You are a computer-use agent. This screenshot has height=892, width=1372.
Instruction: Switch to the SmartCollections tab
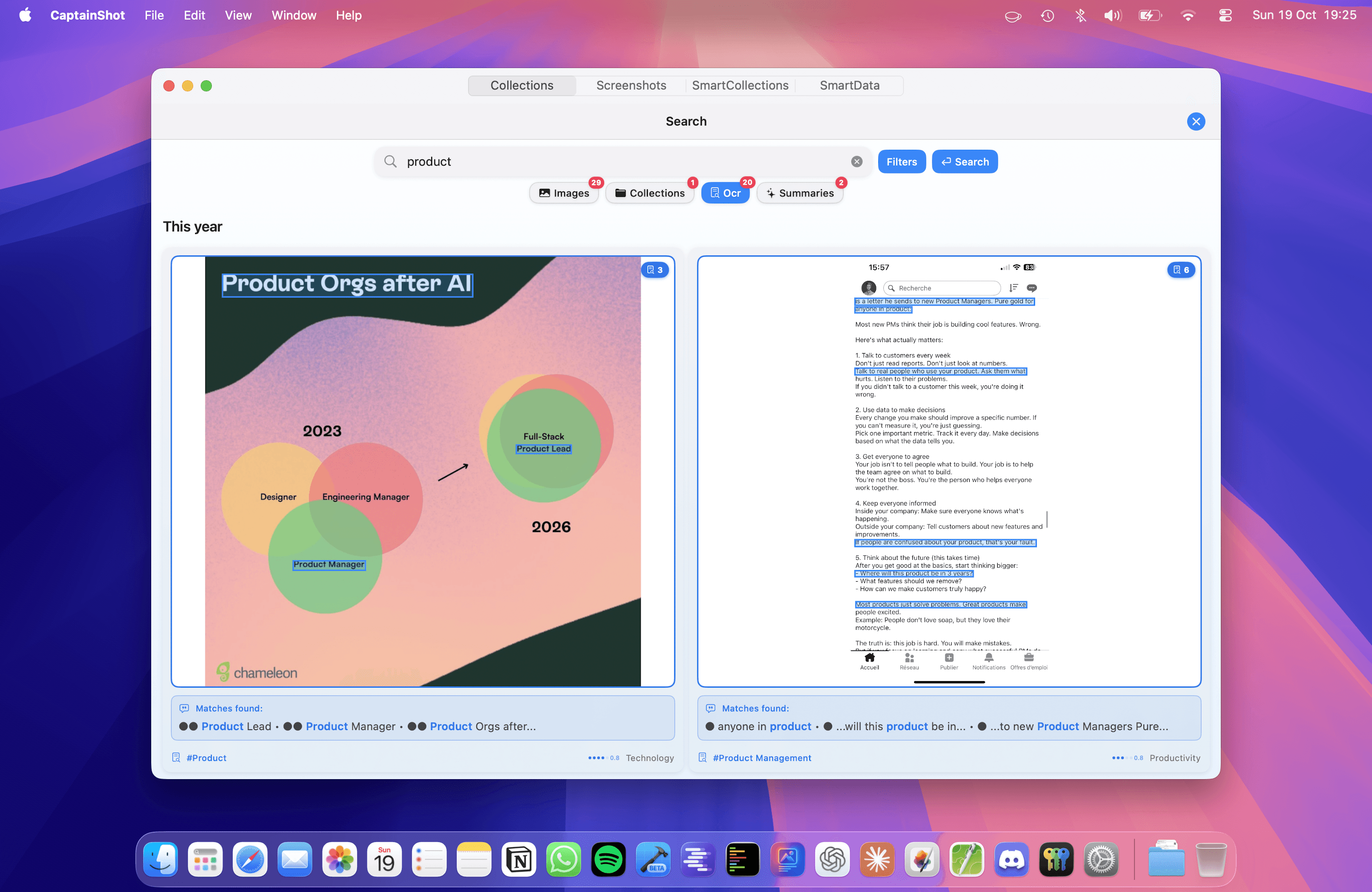click(x=740, y=85)
